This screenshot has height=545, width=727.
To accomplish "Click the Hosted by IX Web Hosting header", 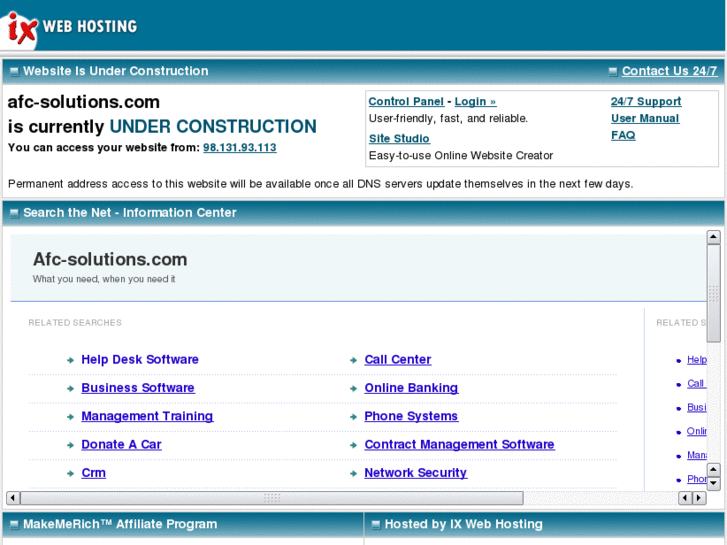I will click(464, 524).
